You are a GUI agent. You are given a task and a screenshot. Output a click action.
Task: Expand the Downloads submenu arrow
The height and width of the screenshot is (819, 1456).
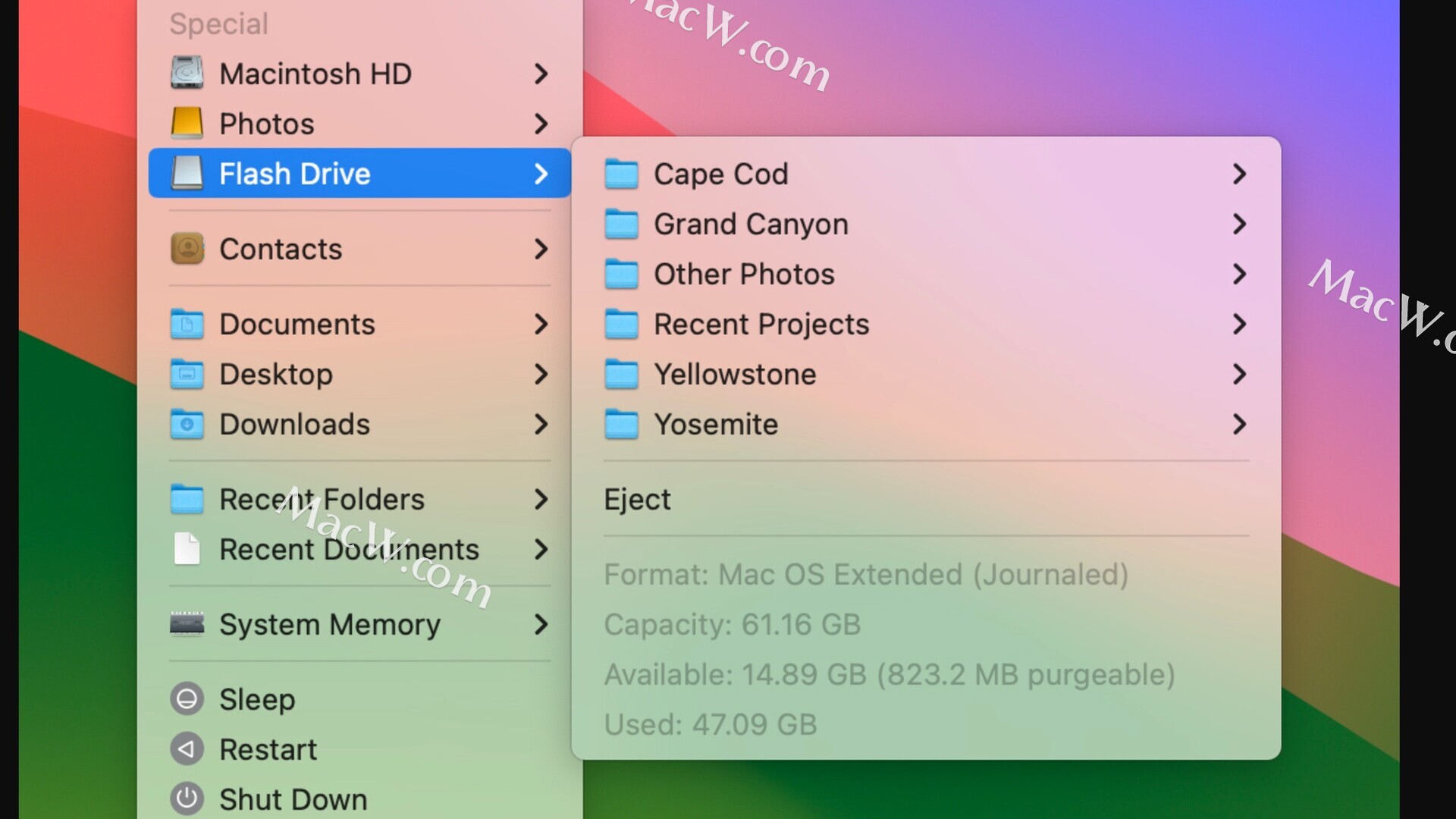(x=541, y=424)
